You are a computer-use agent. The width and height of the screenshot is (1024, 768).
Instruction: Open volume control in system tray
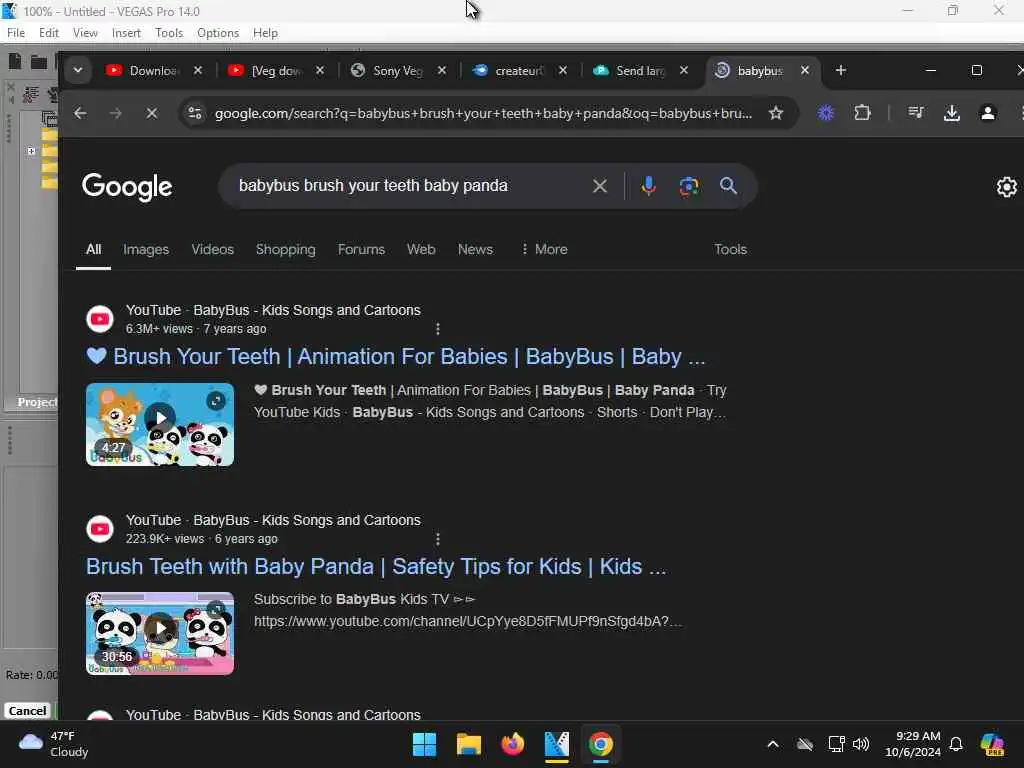click(861, 744)
